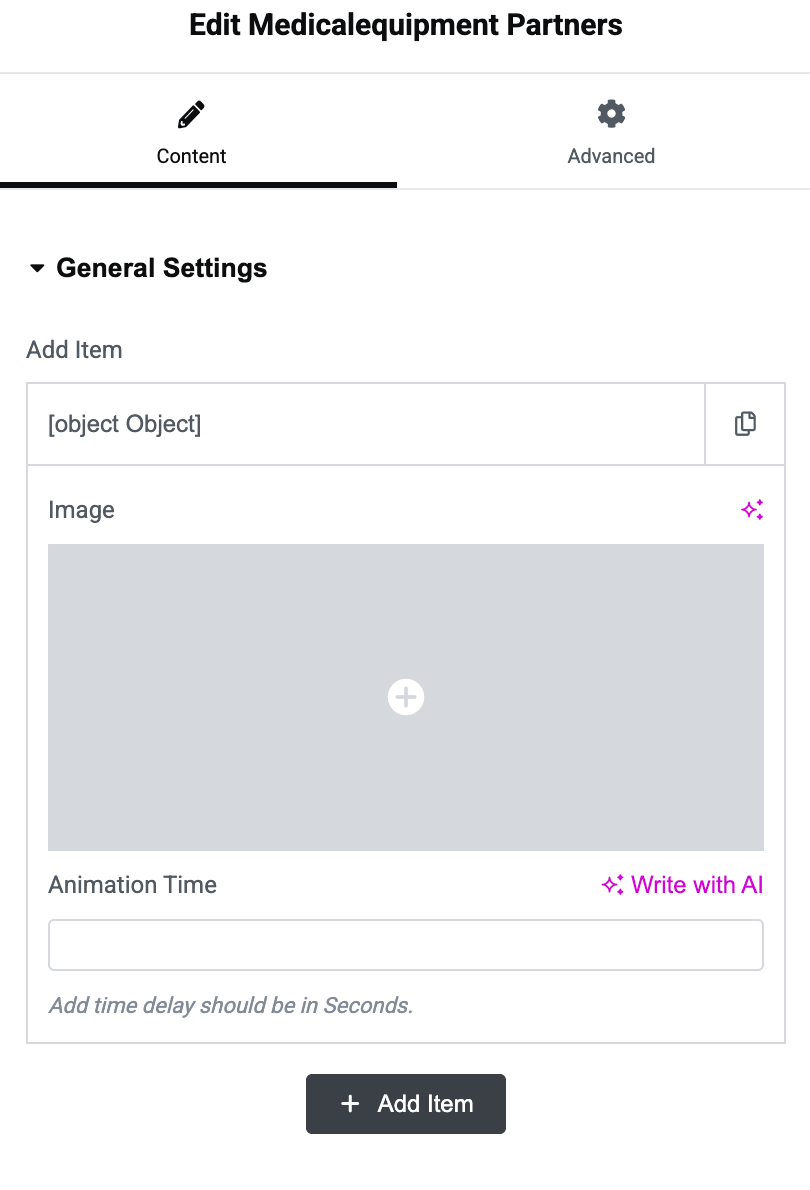Duplicate the repeater item with copy icon

pyautogui.click(x=745, y=424)
